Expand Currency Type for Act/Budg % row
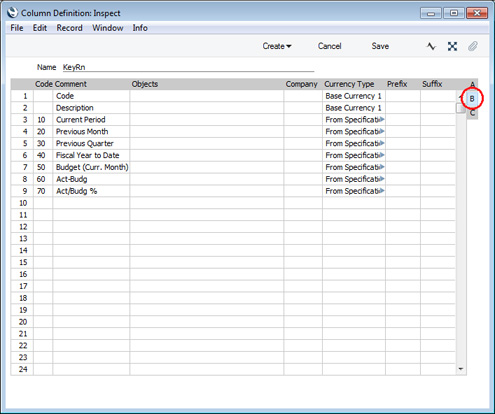 [x=382, y=191]
